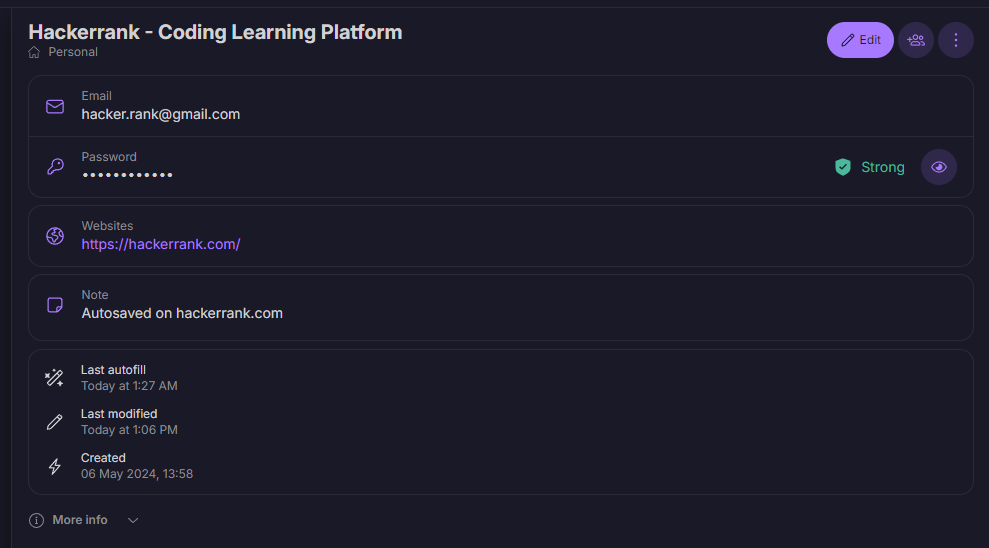The width and height of the screenshot is (989, 548).
Task: Click the Websites field label
Action: click(x=107, y=226)
